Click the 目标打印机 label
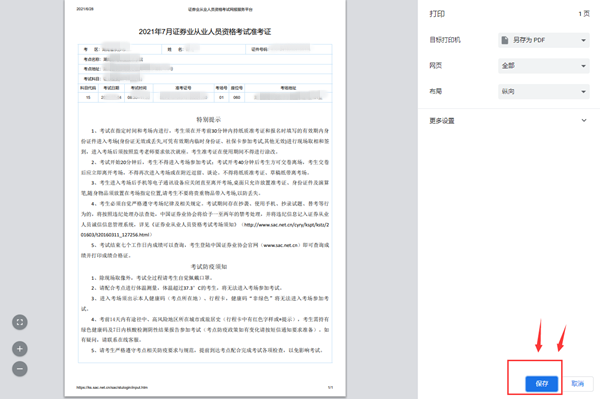This screenshot has height=399, width=600. (x=445, y=40)
